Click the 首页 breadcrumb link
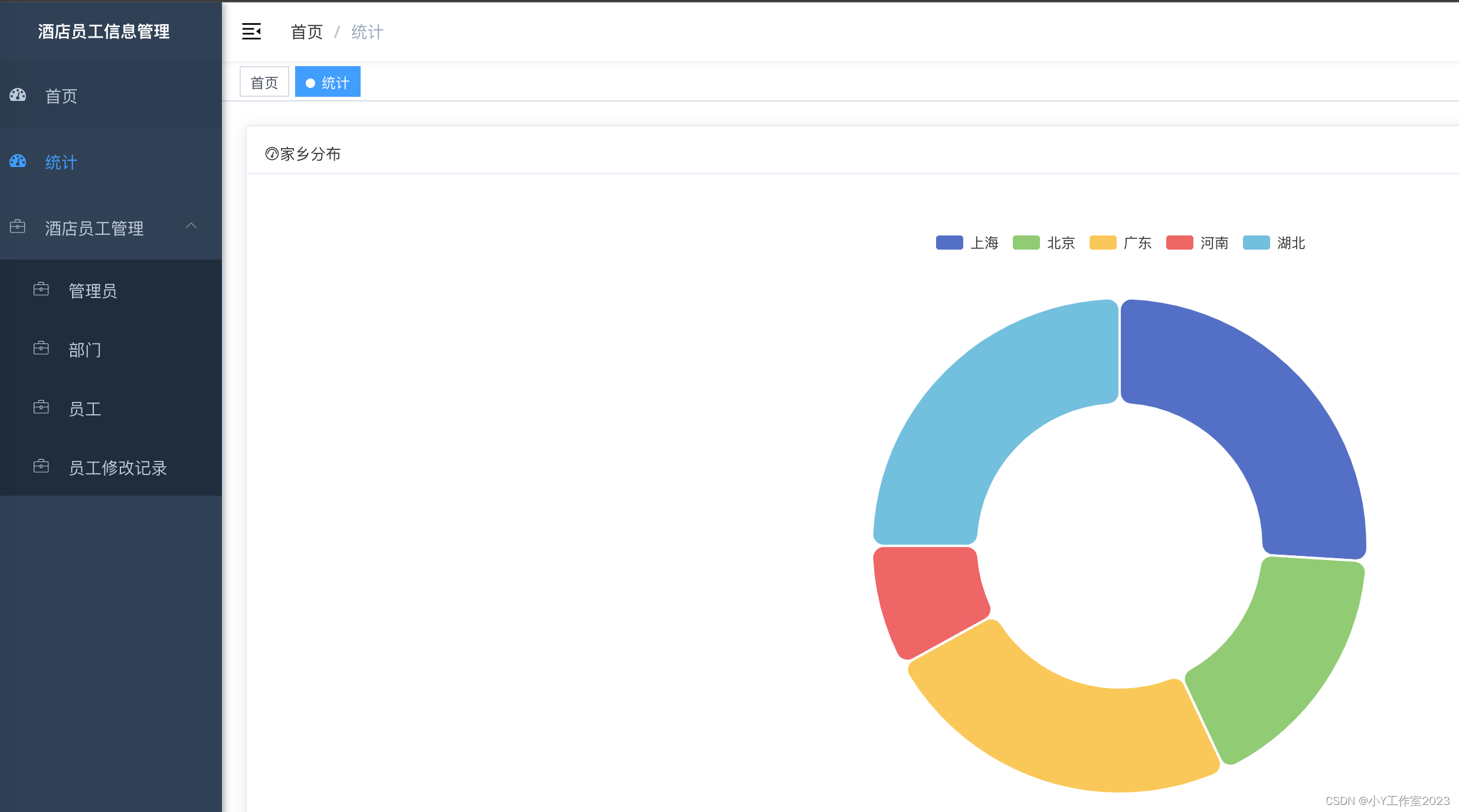This screenshot has width=1459, height=812. pyautogui.click(x=306, y=32)
